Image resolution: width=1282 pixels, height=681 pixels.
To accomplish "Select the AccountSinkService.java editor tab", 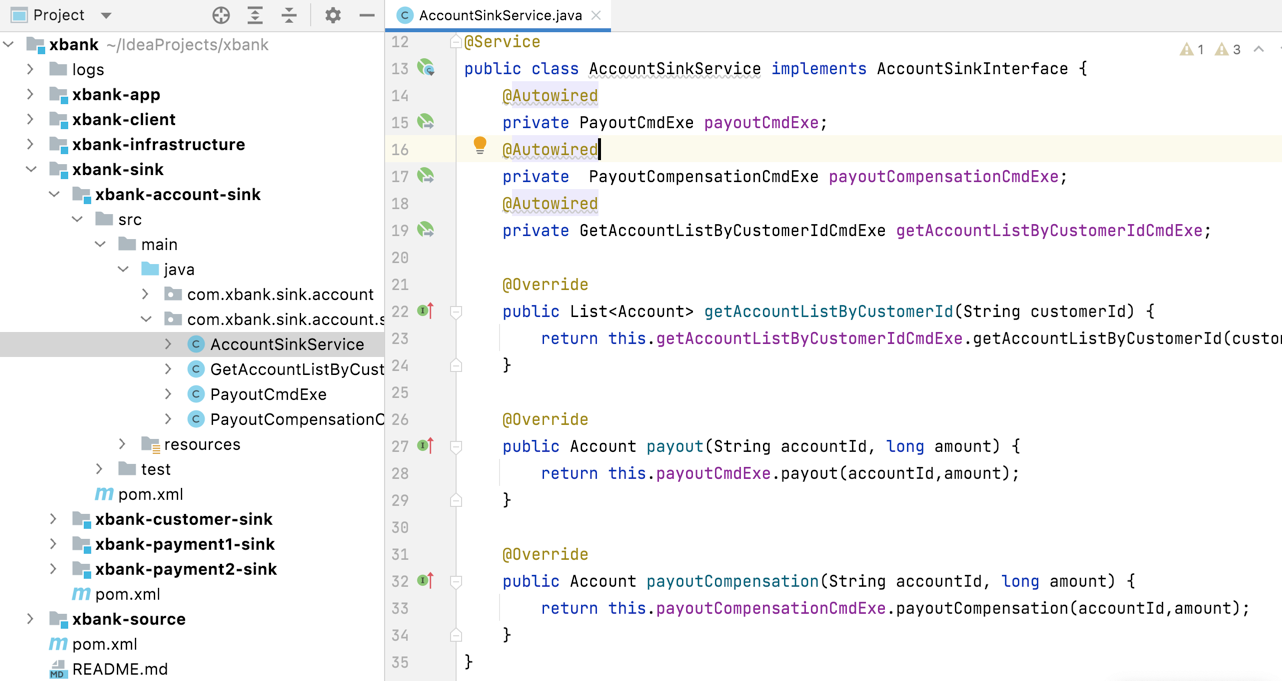I will coord(499,15).
